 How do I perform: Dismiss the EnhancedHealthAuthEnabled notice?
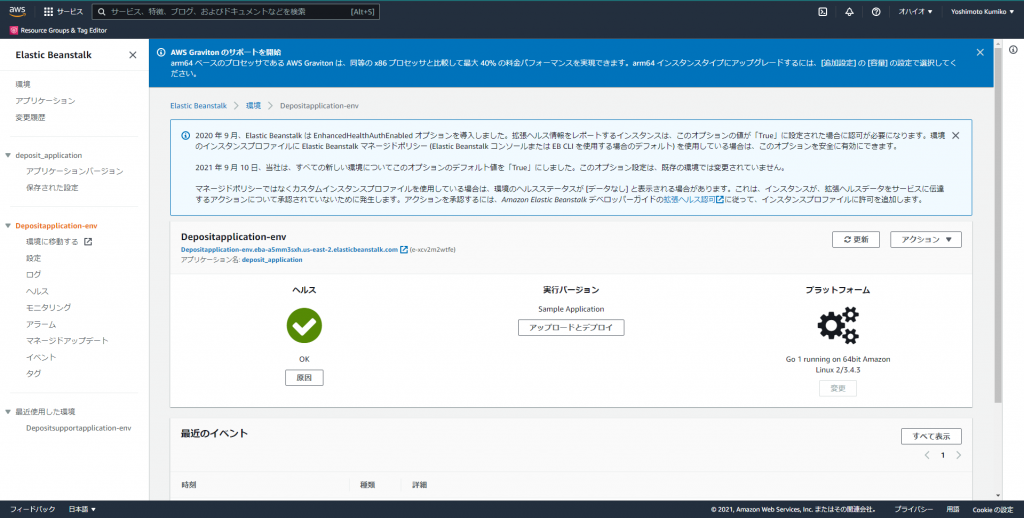pyautogui.click(x=955, y=135)
